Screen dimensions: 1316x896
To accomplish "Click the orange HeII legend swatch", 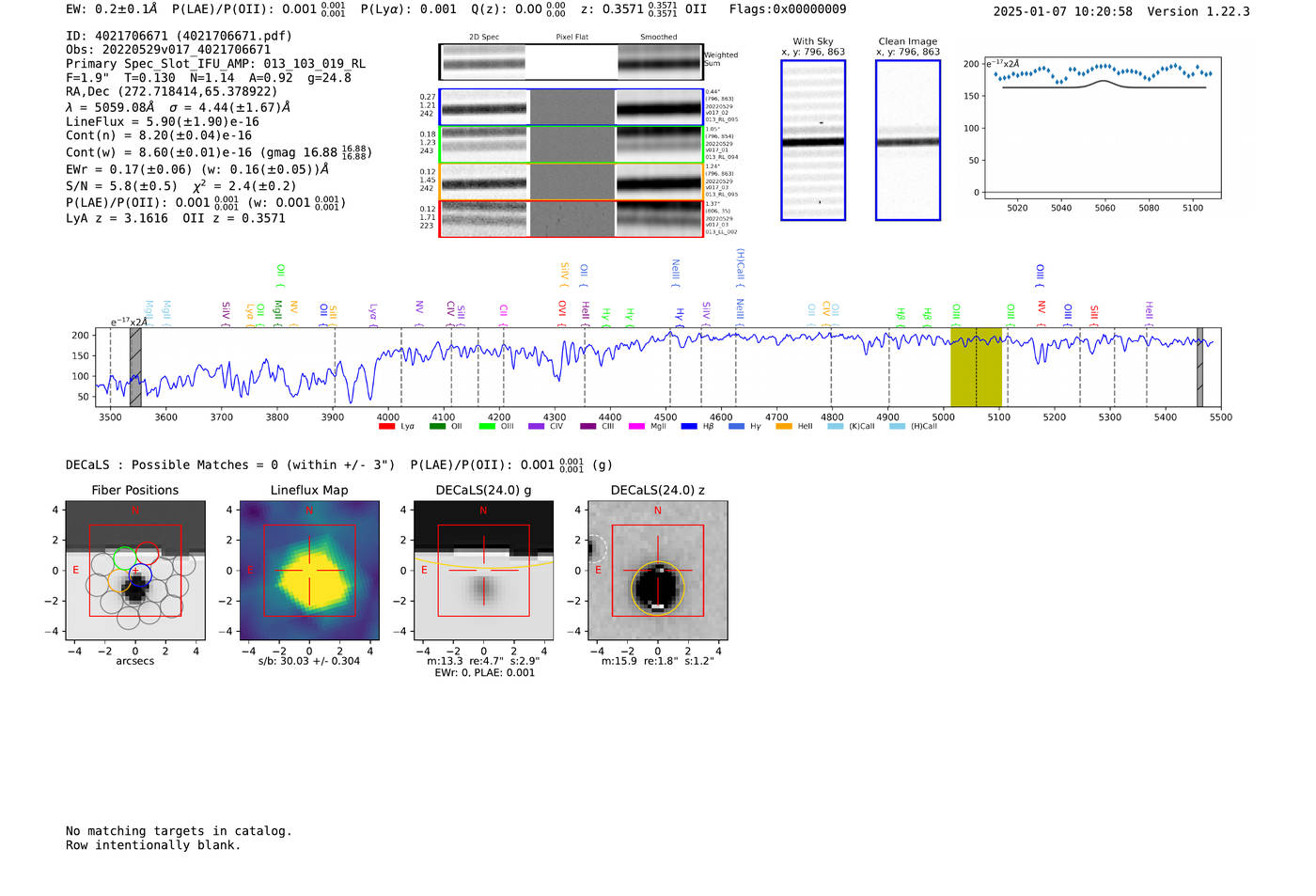I will (x=784, y=427).
